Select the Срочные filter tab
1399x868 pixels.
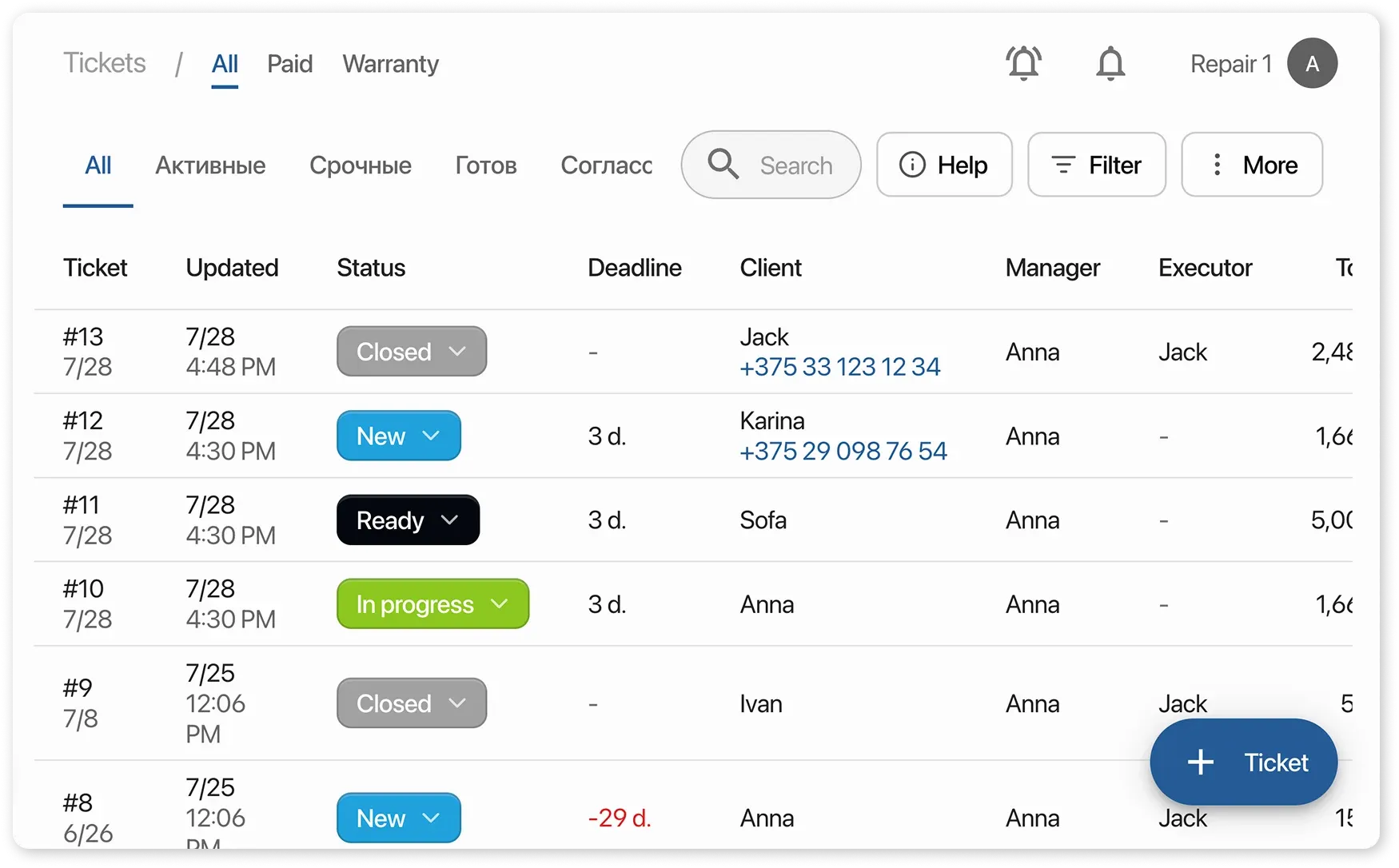click(361, 165)
